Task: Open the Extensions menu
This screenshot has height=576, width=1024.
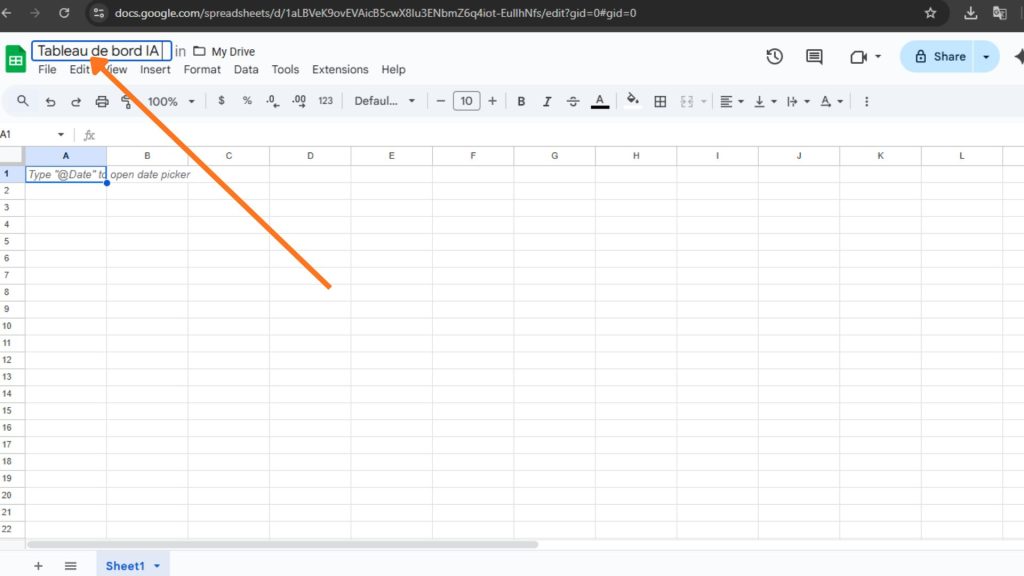Action: coord(340,70)
